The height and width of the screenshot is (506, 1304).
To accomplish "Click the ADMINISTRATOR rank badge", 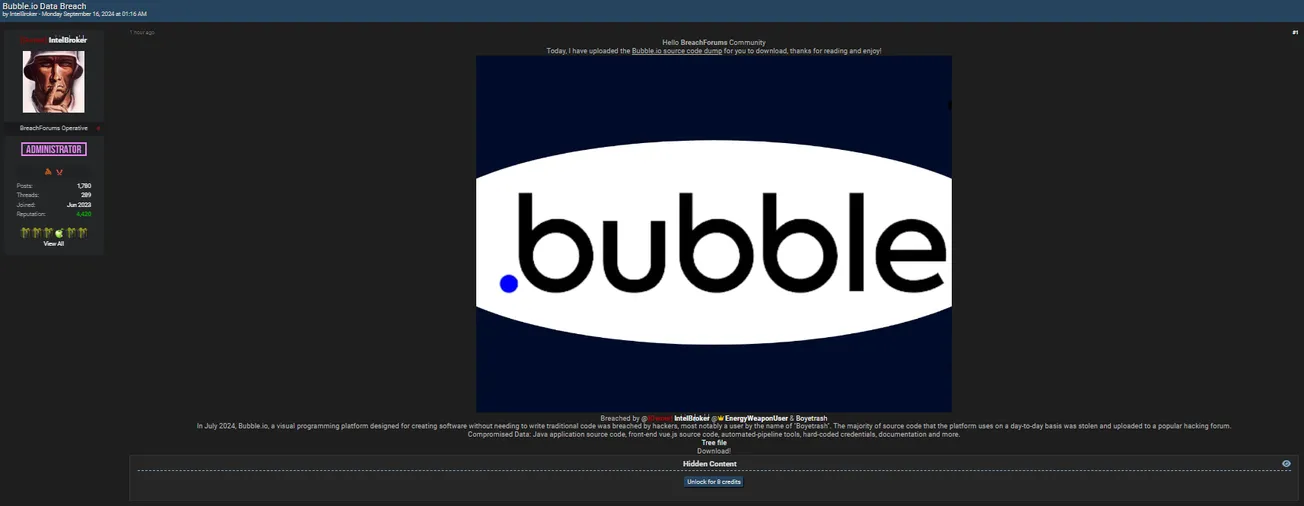I will click(54, 149).
